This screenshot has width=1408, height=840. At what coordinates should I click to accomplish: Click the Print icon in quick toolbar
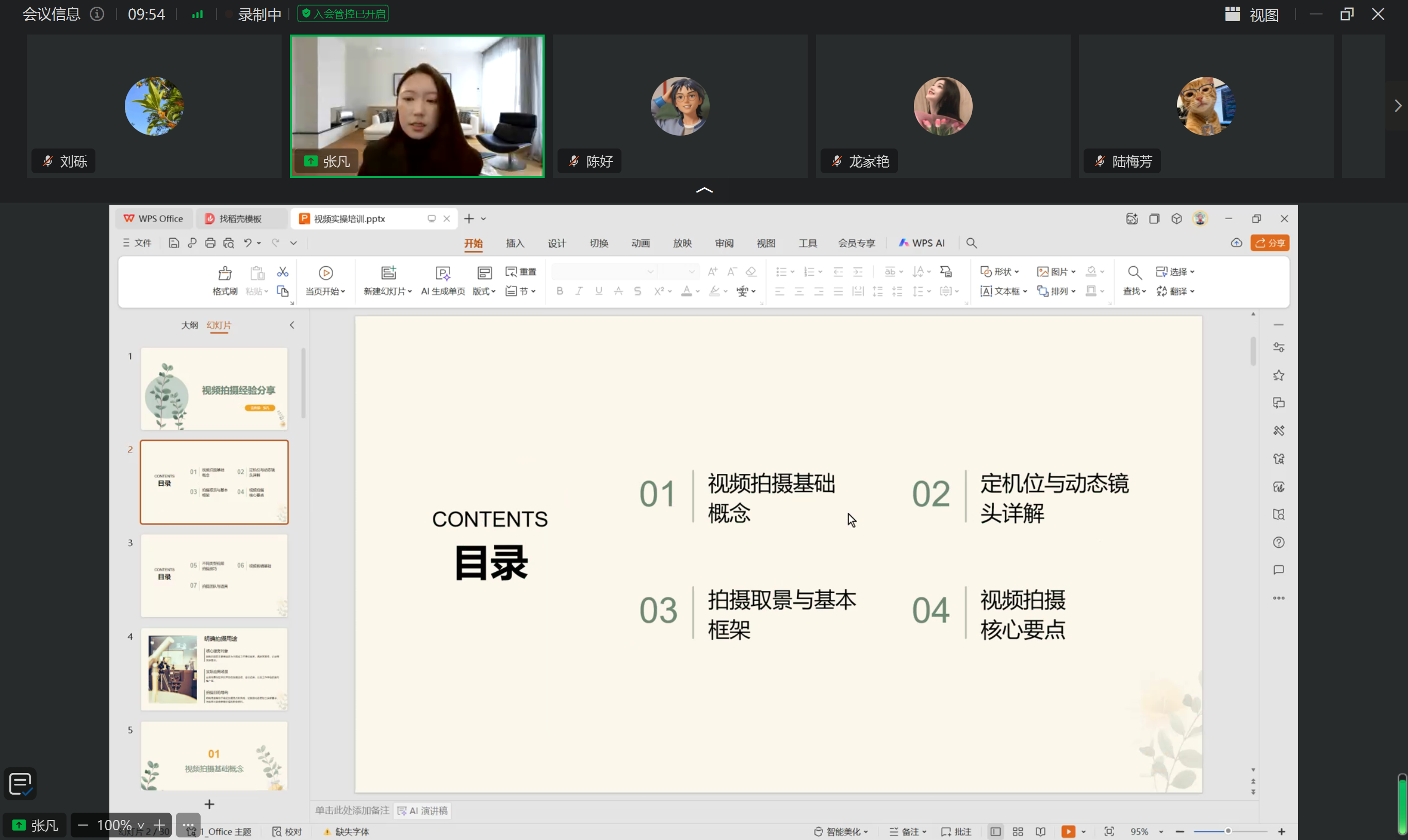[x=210, y=243]
